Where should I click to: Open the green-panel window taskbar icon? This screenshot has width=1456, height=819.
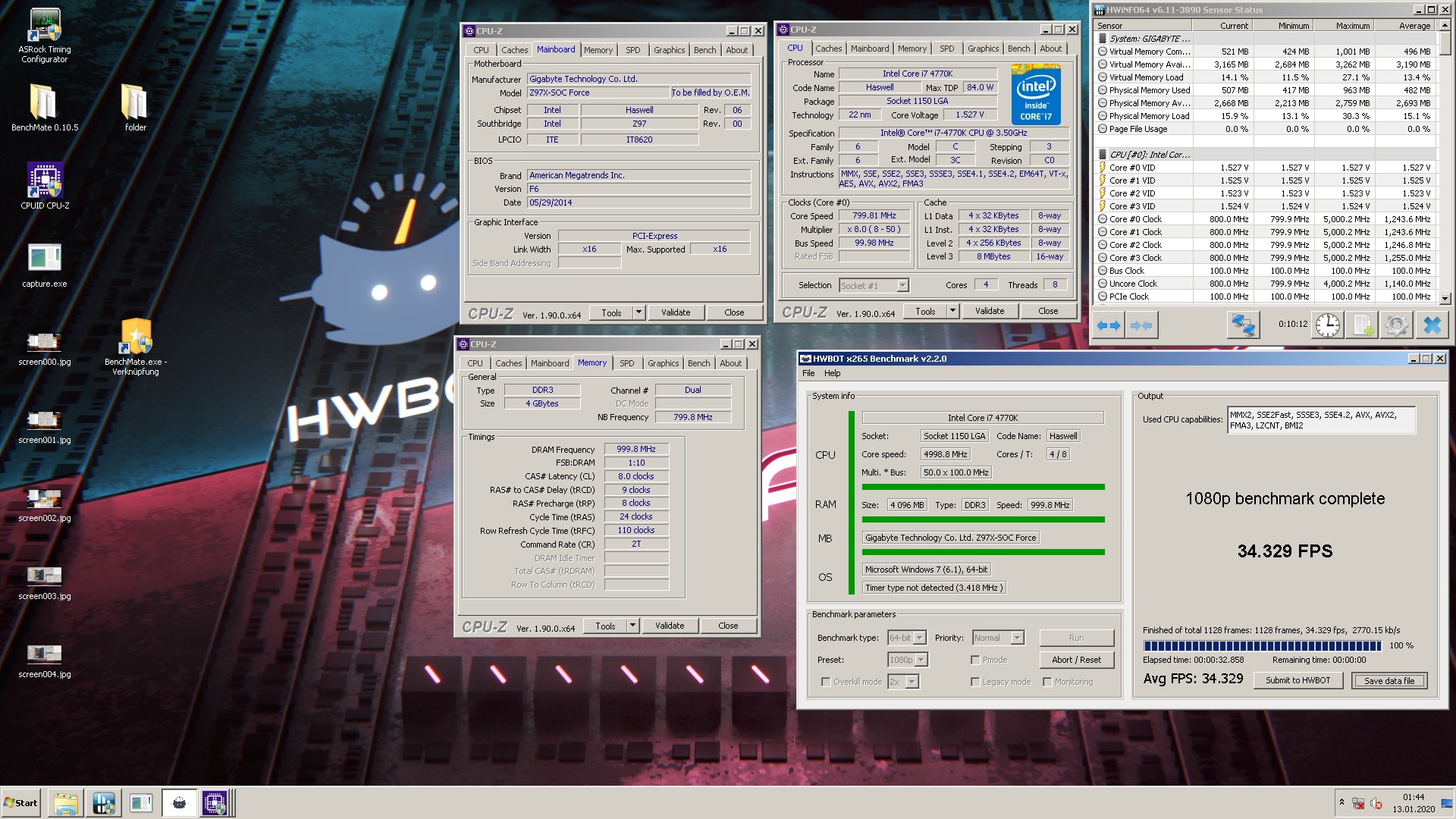[140, 803]
